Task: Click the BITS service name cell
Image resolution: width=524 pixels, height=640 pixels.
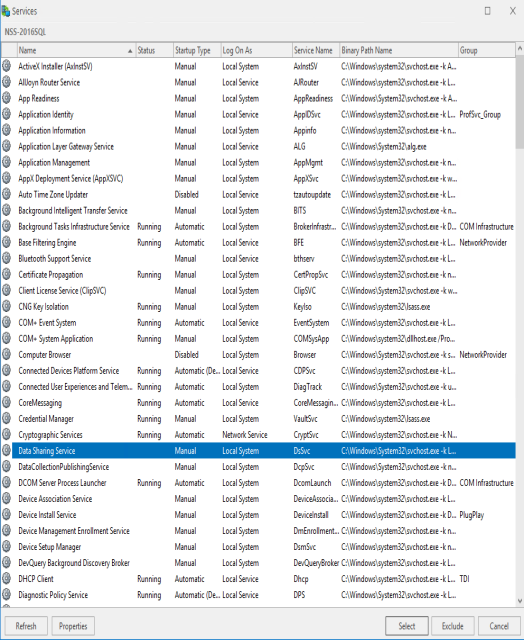Action: (x=300, y=211)
